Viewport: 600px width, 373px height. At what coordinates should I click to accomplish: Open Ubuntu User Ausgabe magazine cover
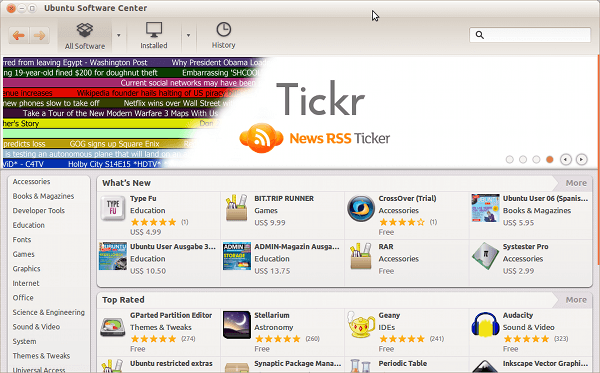click(x=113, y=256)
